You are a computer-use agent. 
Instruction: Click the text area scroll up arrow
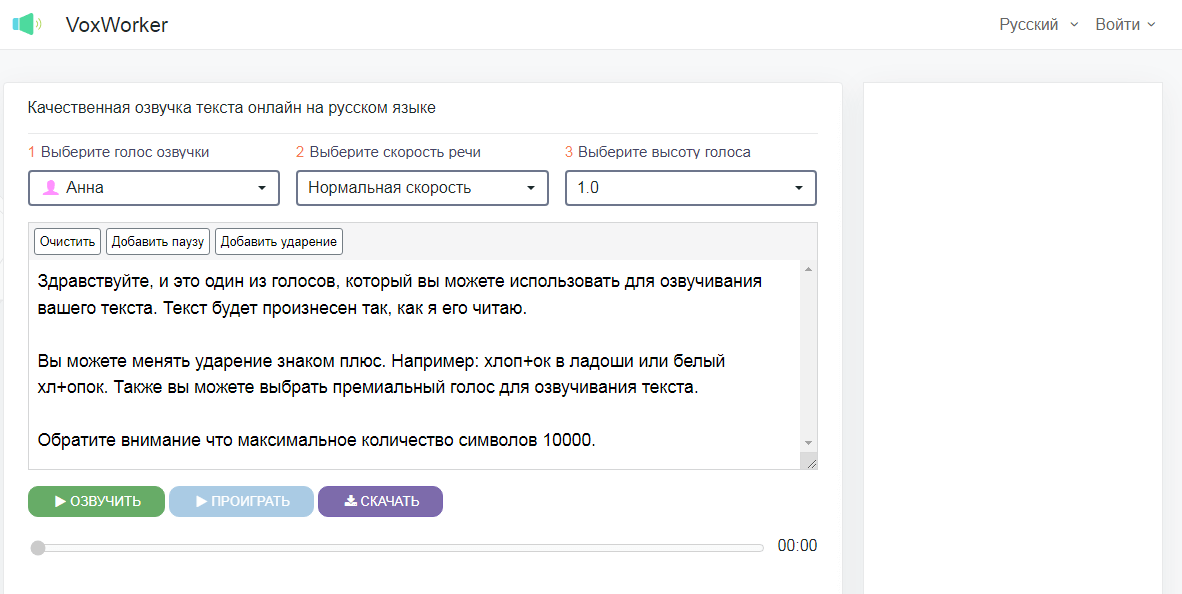point(808,269)
